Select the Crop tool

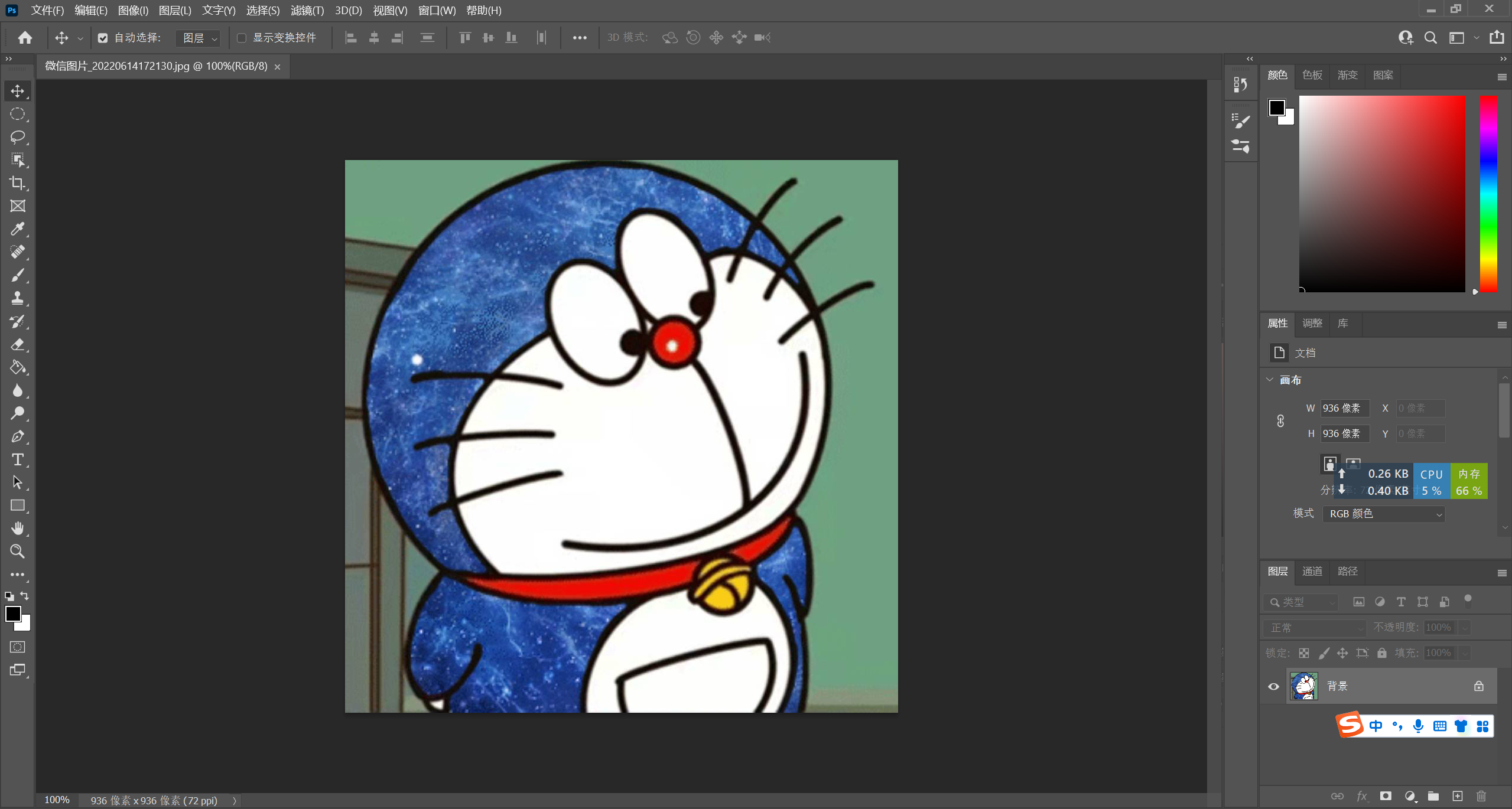click(17, 183)
